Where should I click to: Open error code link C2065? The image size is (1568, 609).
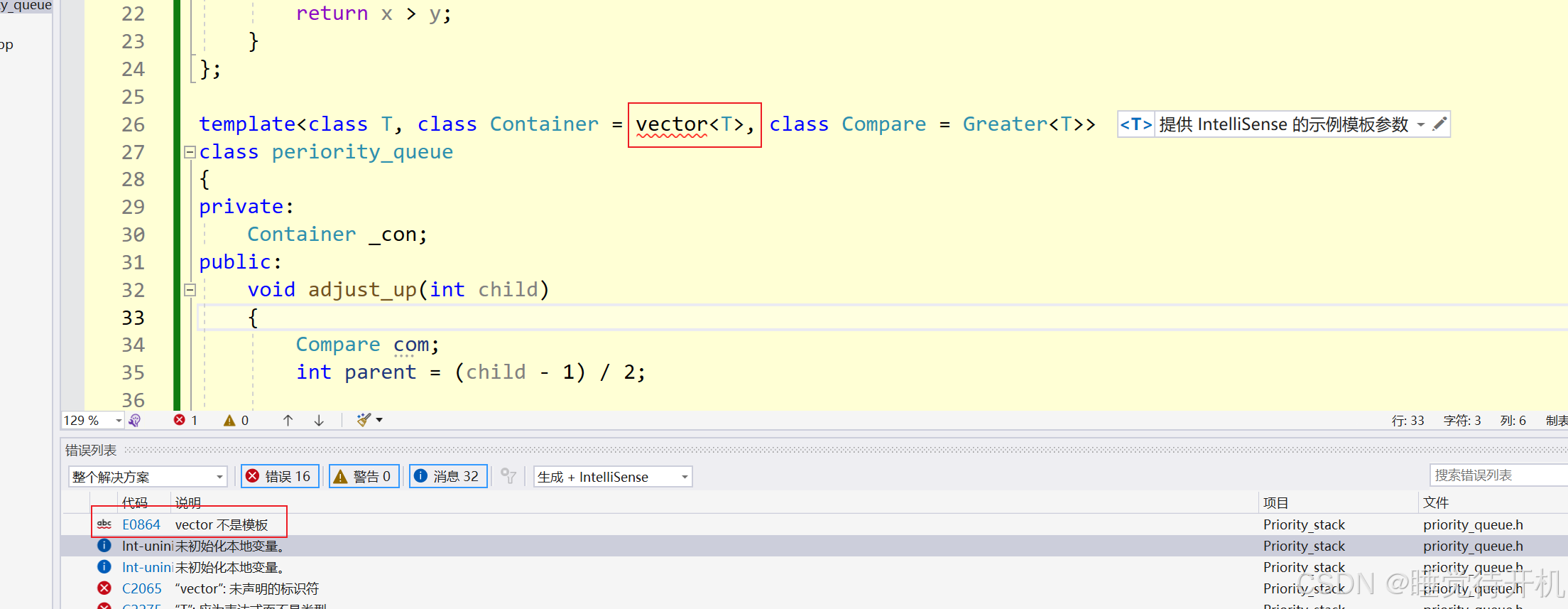click(x=142, y=588)
